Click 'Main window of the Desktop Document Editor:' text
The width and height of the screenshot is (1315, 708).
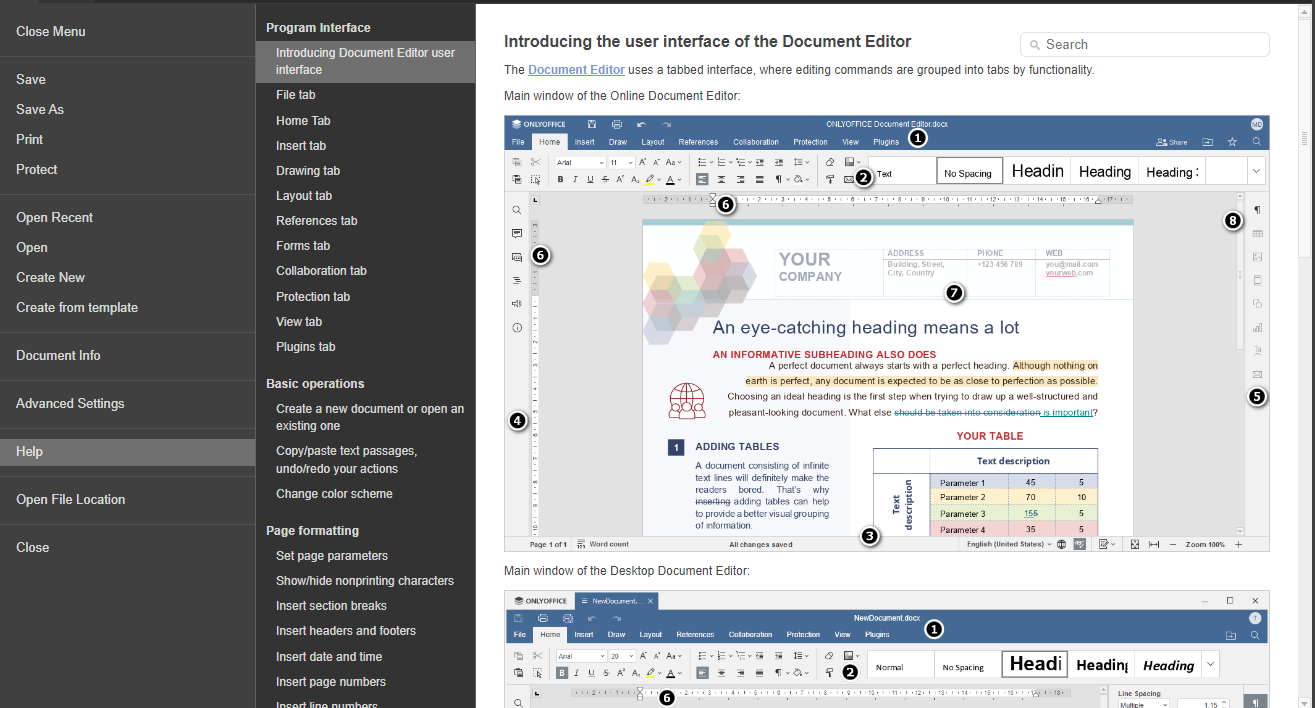[627, 571]
